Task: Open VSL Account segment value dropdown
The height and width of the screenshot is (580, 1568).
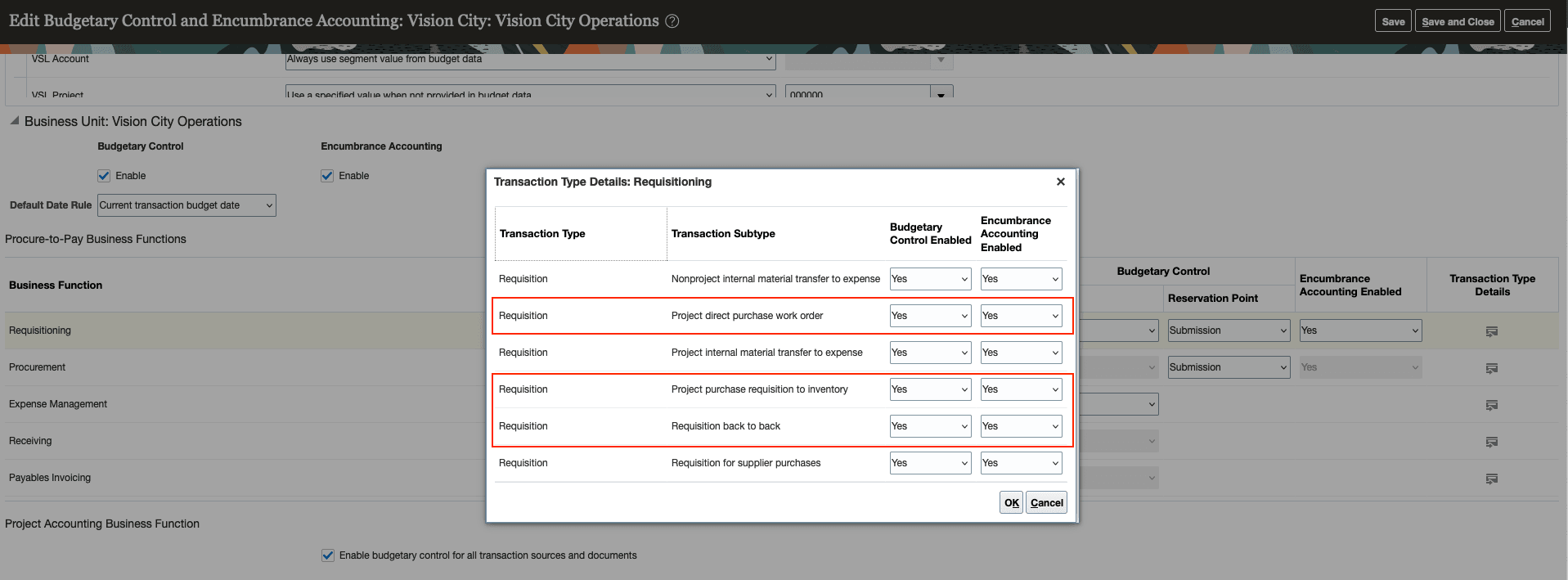Action: click(x=530, y=59)
